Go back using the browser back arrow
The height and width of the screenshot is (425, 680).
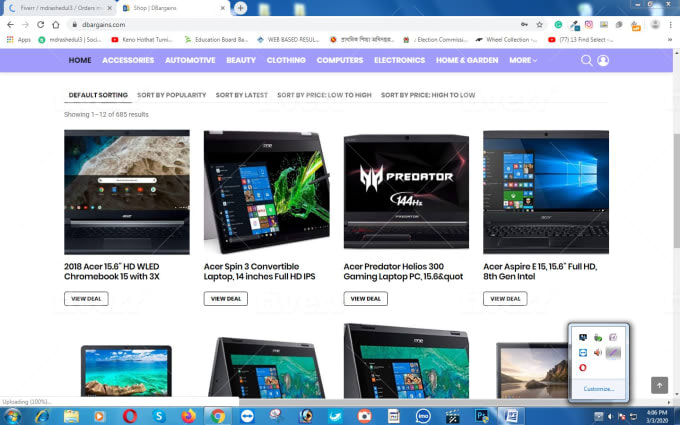click(x=10, y=25)
